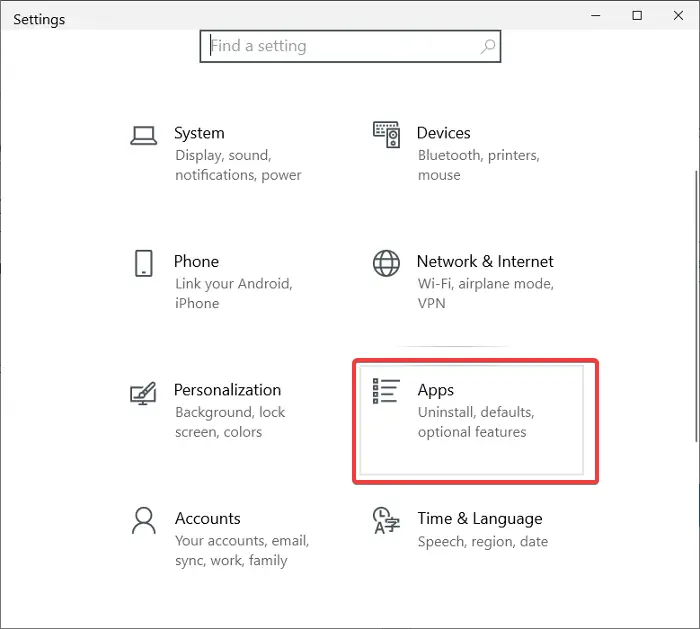Maximize the Settings window
Image resolution: width=700 pixels, height=629 pixels.
pyautogui.click(x=637, y=16)
